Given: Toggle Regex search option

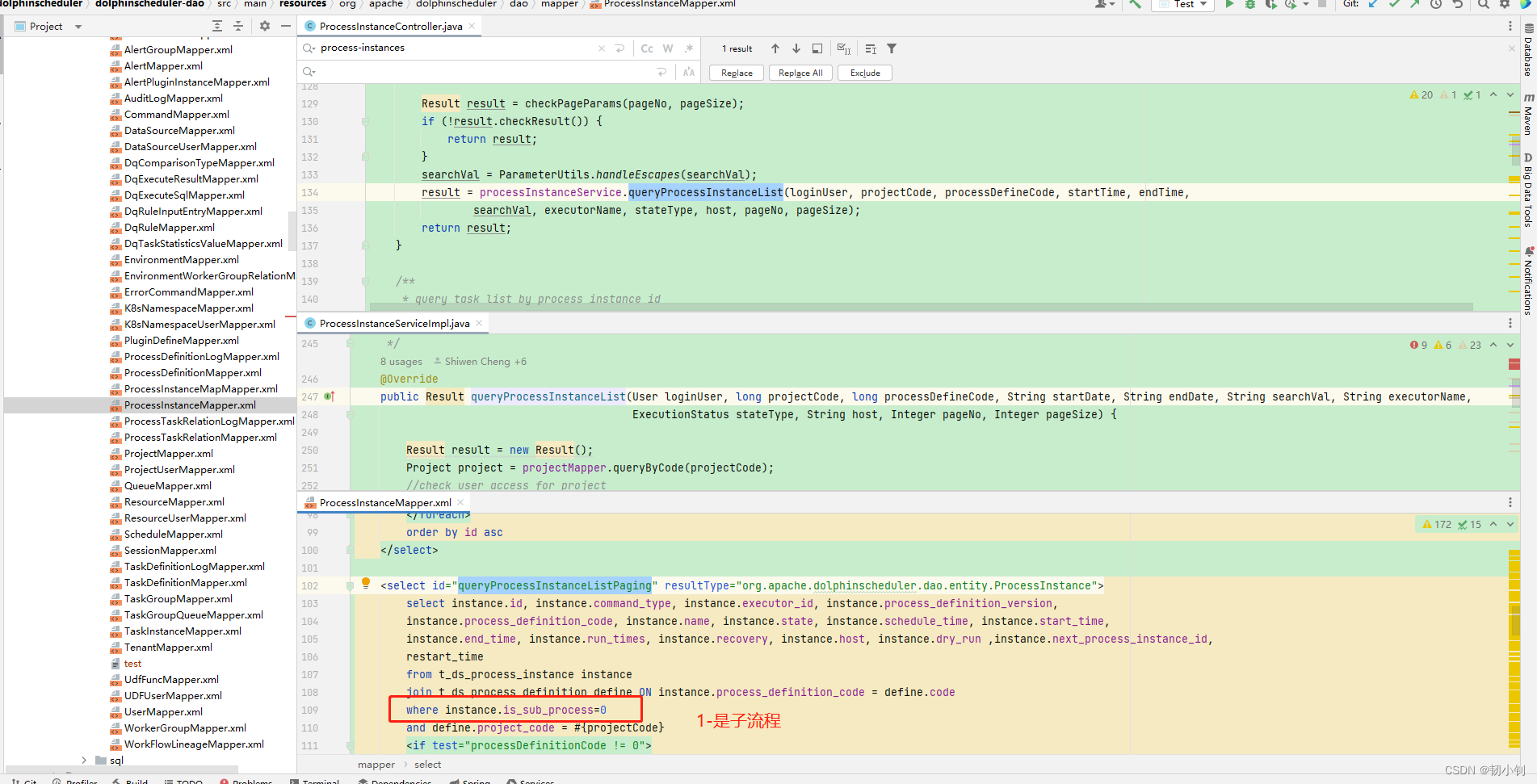Looking at the screenshot, I should click(689, 48).
